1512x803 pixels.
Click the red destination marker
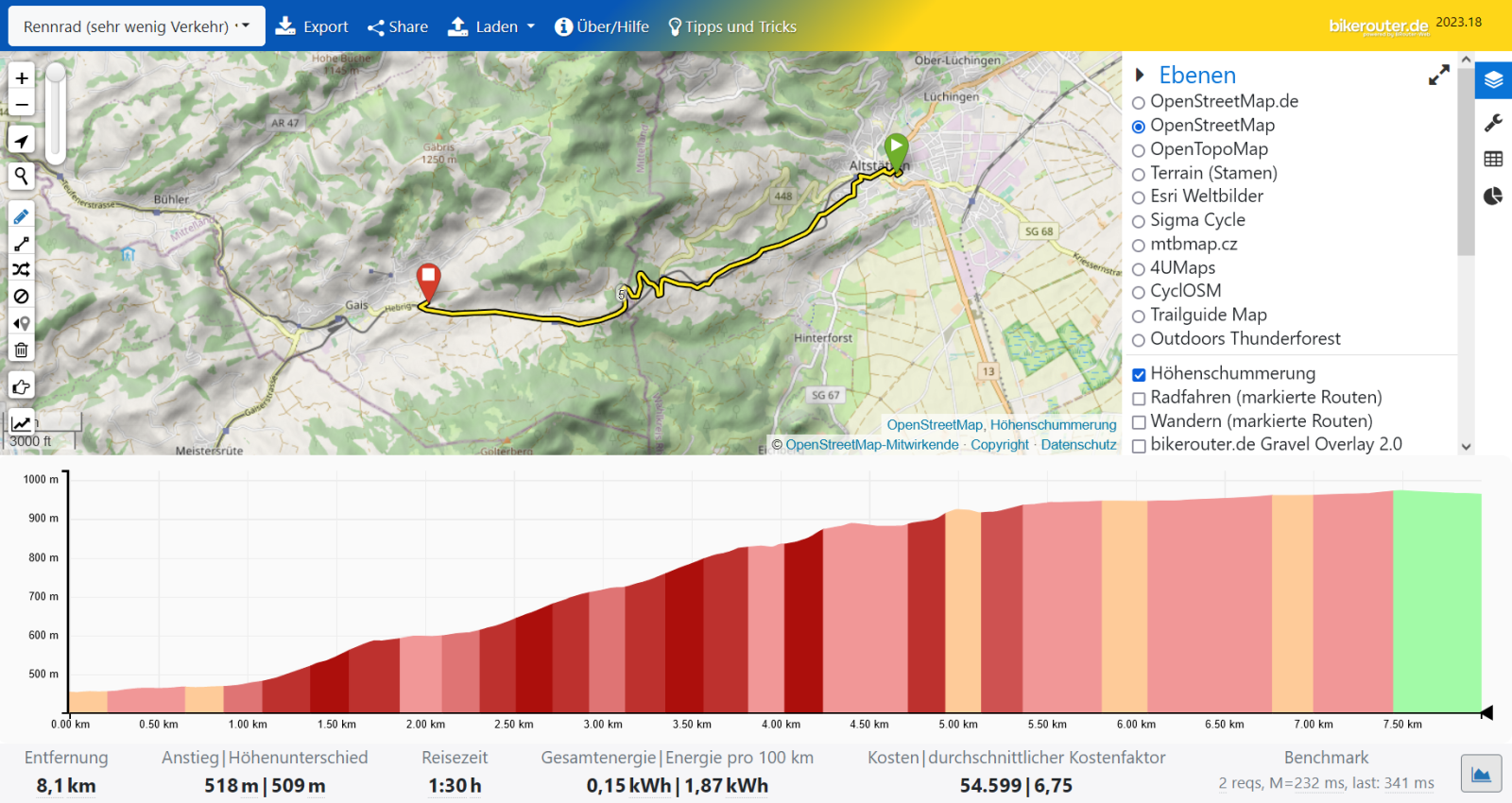428,282
